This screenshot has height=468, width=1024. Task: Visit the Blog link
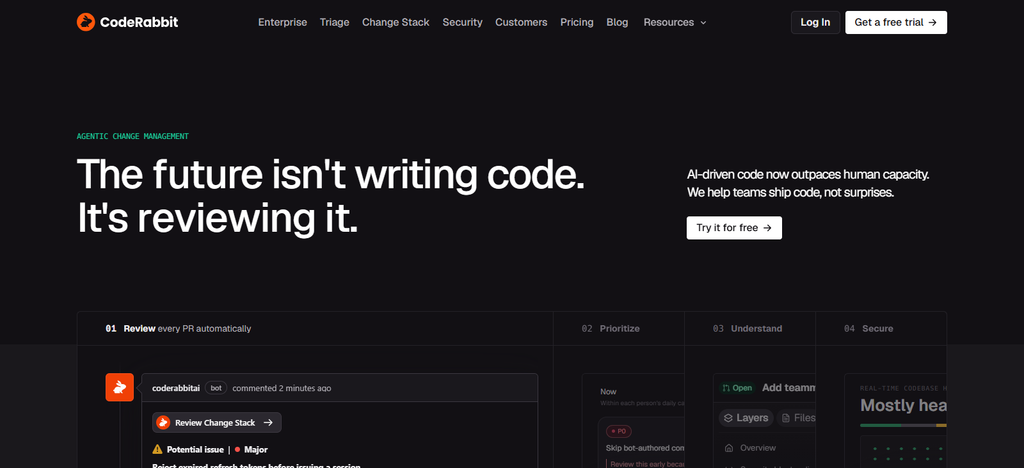[x=617, y=22]
